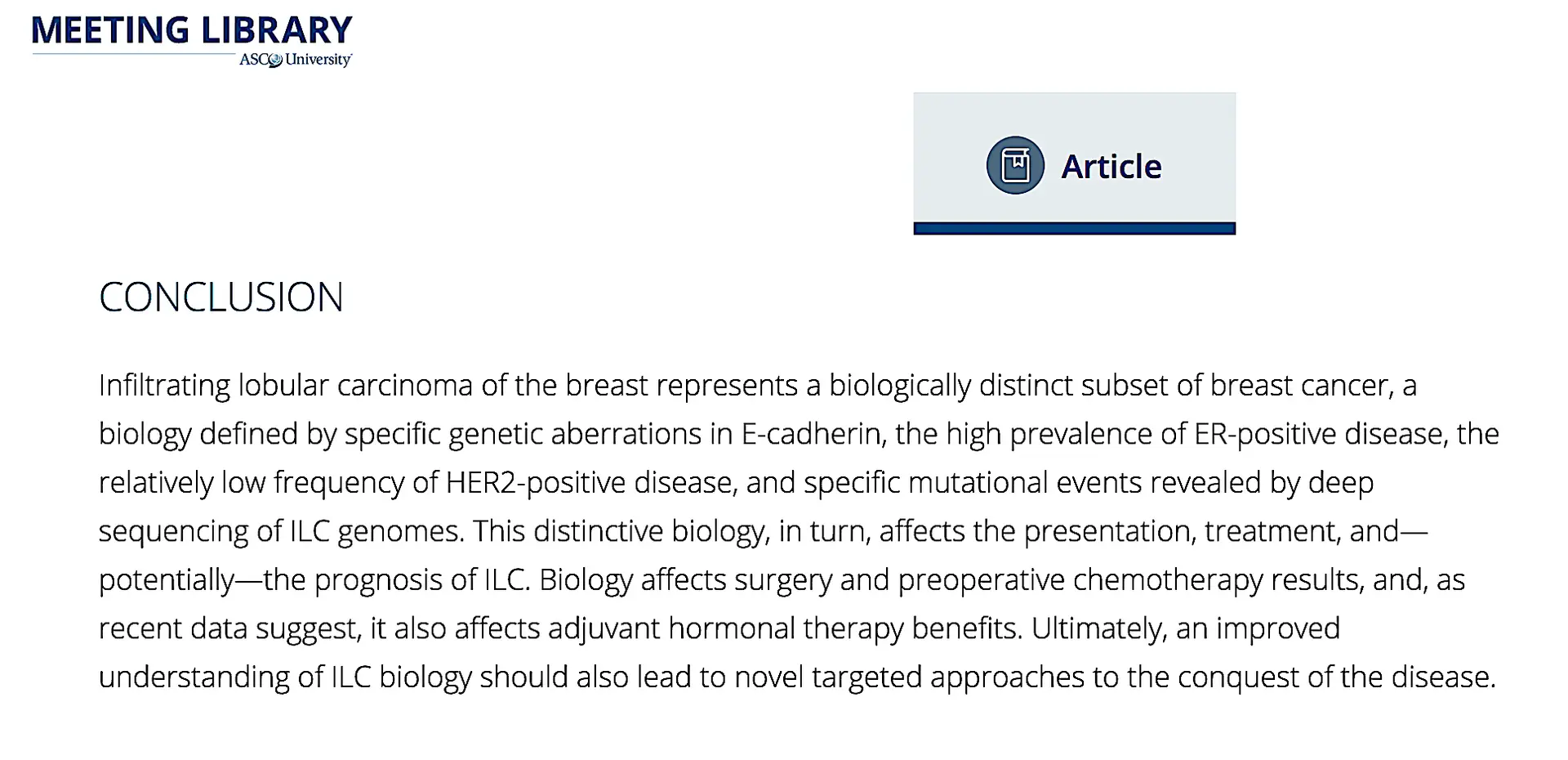1568x760 pixels.
Task: Click the ASCO globe emblem
Action: pyautogui.click(x=276, y=60)
